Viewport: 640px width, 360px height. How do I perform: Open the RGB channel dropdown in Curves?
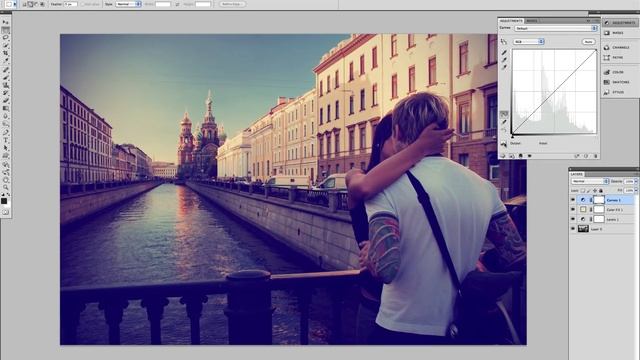click(529, 42)
